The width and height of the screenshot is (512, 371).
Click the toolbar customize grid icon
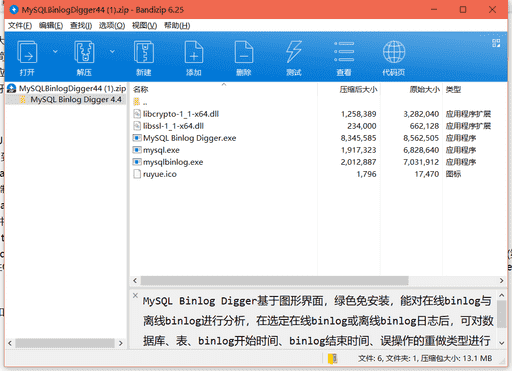pos(496,43)
